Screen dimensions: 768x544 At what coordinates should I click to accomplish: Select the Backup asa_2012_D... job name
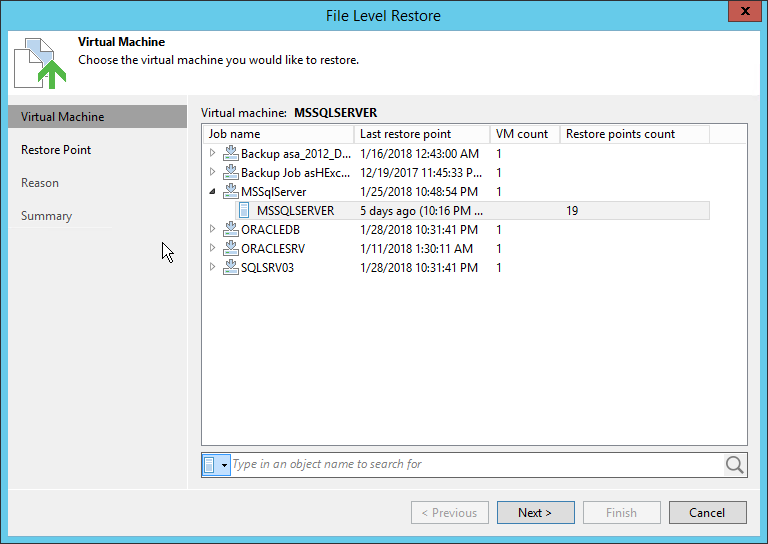point(296,154)
